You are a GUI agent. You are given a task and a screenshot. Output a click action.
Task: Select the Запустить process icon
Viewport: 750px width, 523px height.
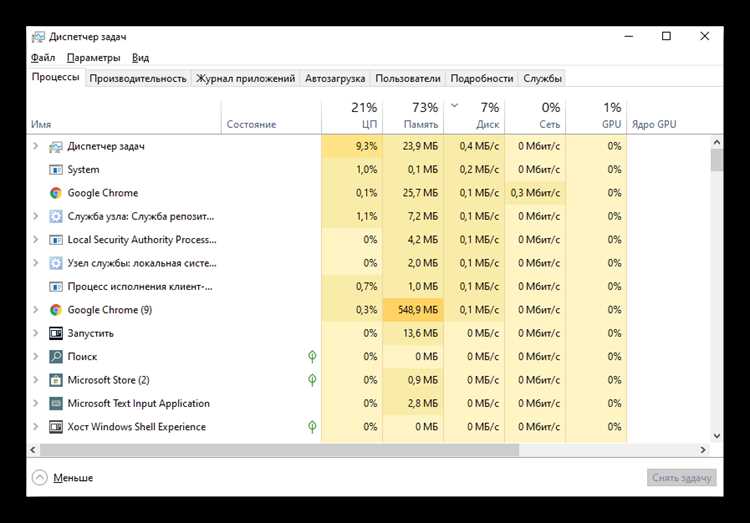click(55, 334)
